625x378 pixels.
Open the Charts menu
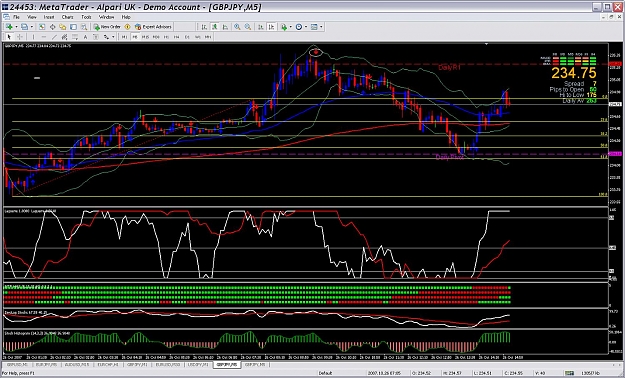coord(67,17)
